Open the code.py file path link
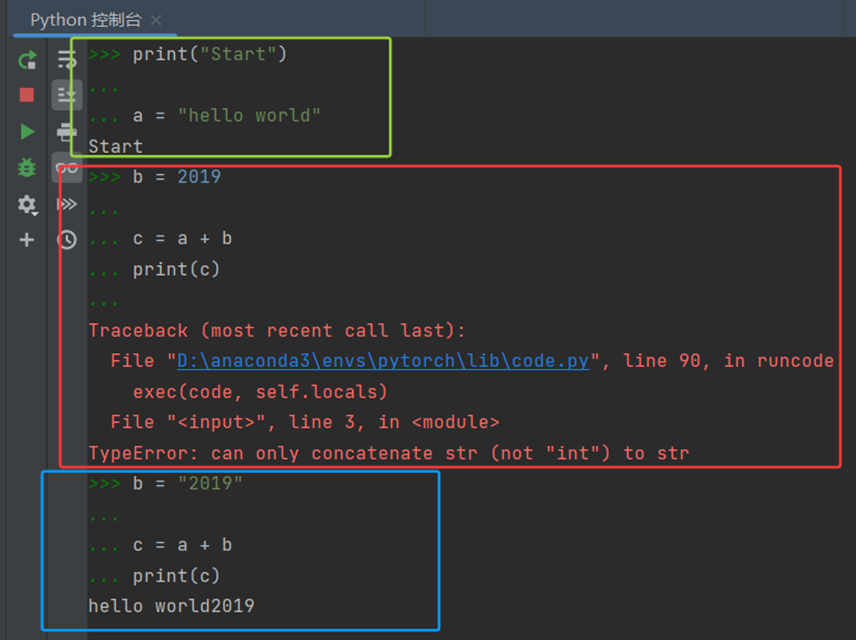 click(383, 361)
